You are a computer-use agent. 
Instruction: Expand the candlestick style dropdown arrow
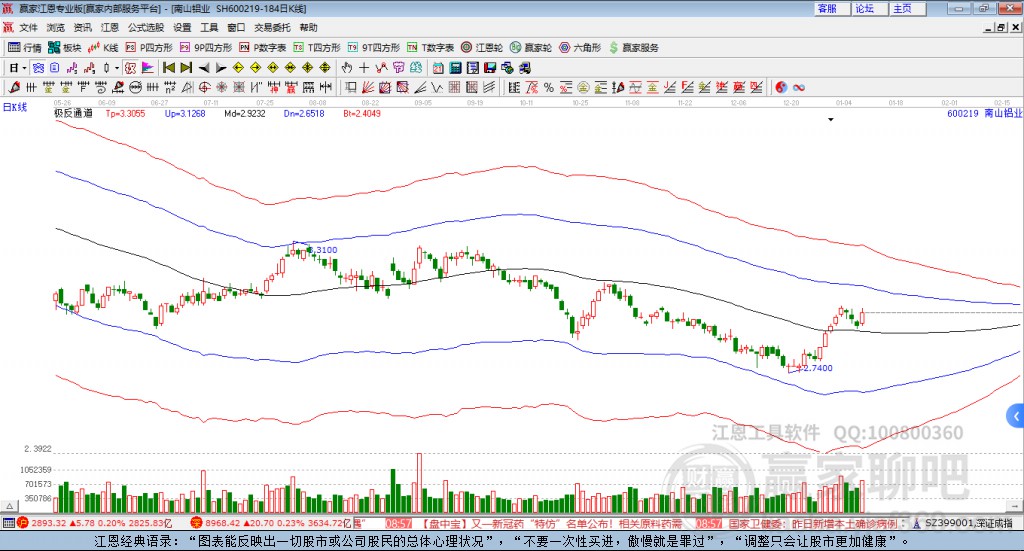click(x=117, y=68)
